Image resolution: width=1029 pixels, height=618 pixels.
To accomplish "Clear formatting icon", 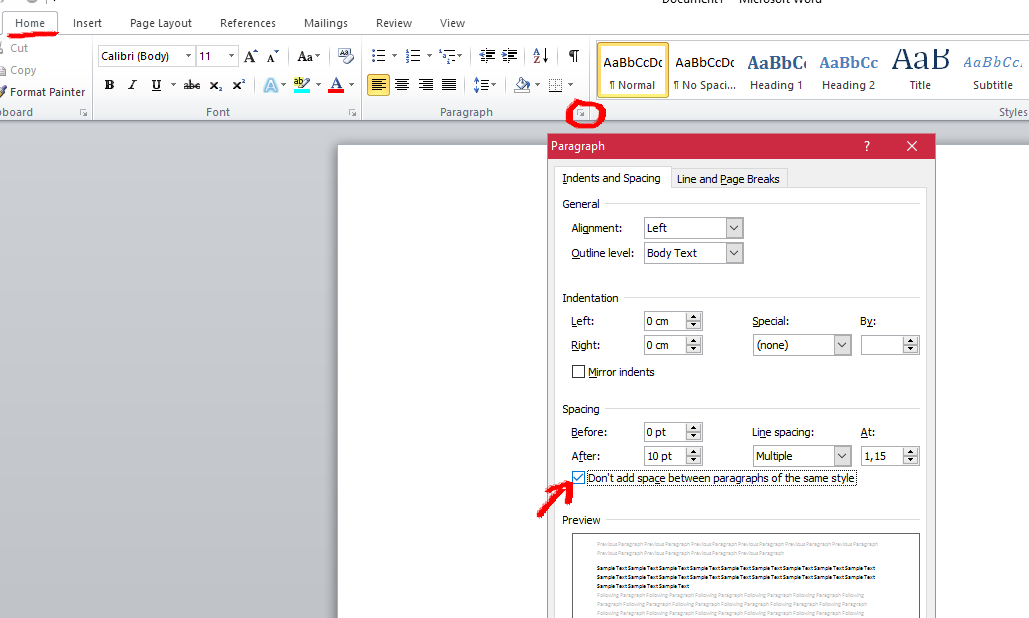I will [x=345, y=56].
